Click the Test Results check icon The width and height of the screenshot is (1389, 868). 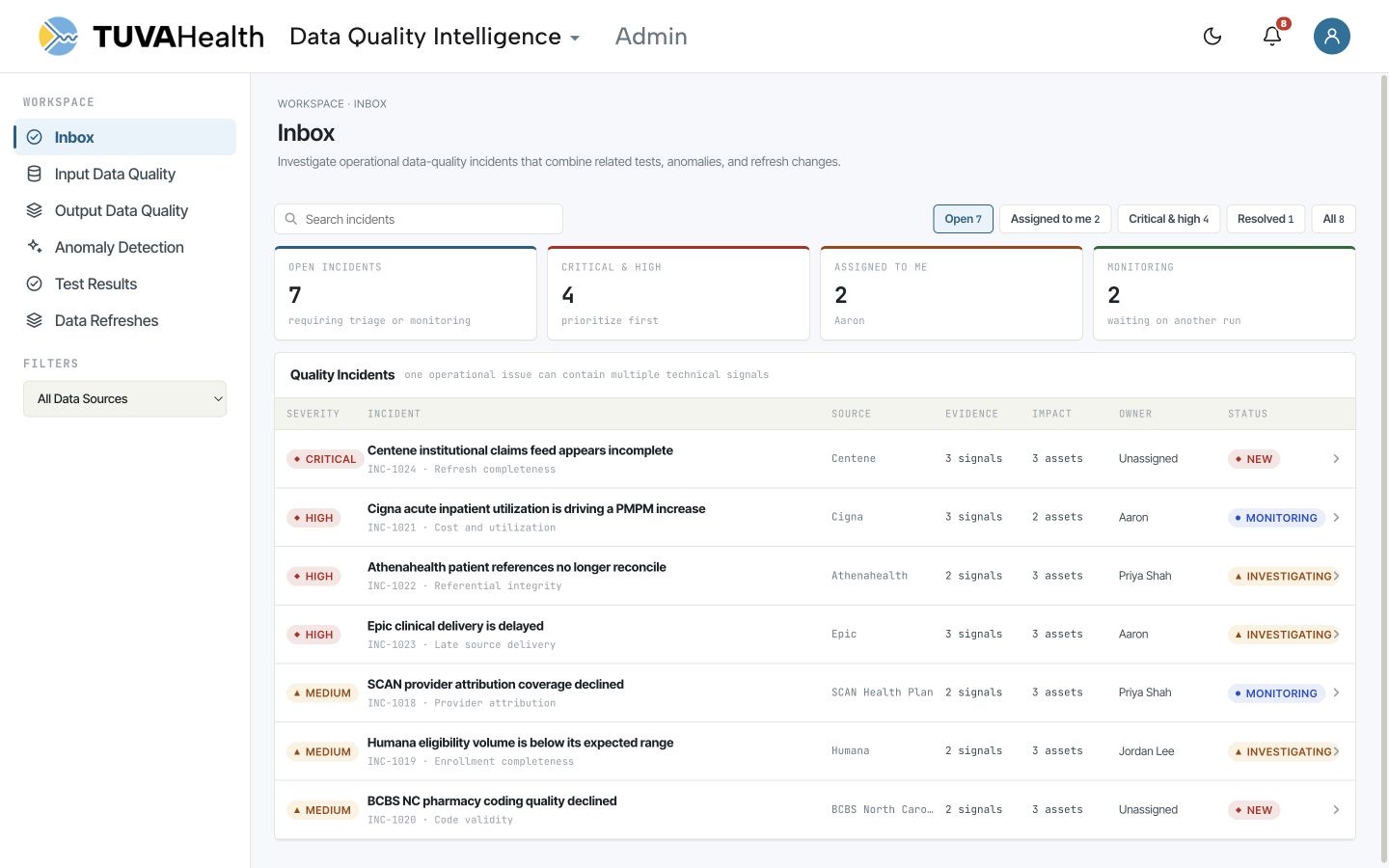coord(35,284)
